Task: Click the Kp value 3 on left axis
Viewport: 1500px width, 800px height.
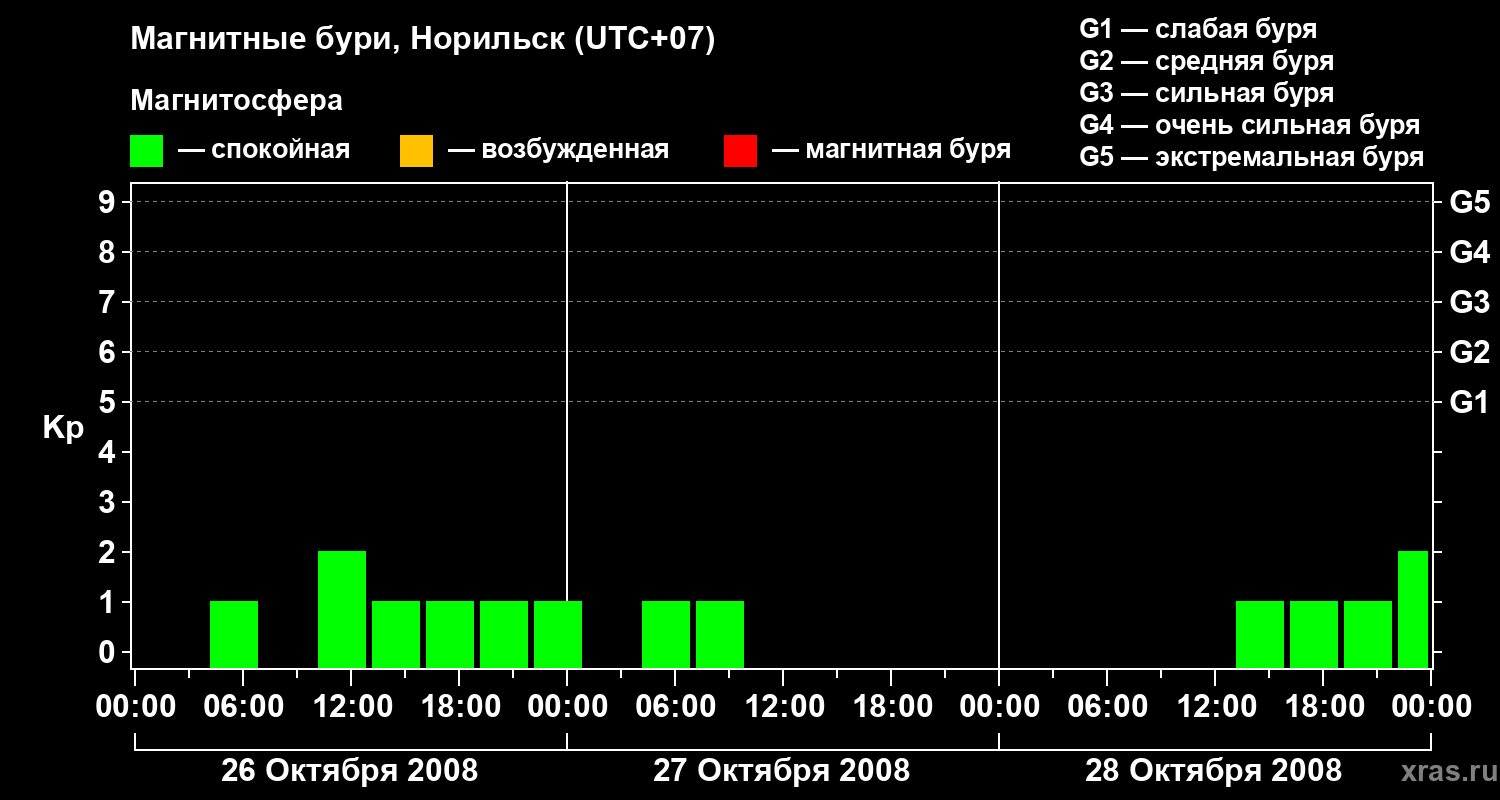Action: [x=108, y=502]
